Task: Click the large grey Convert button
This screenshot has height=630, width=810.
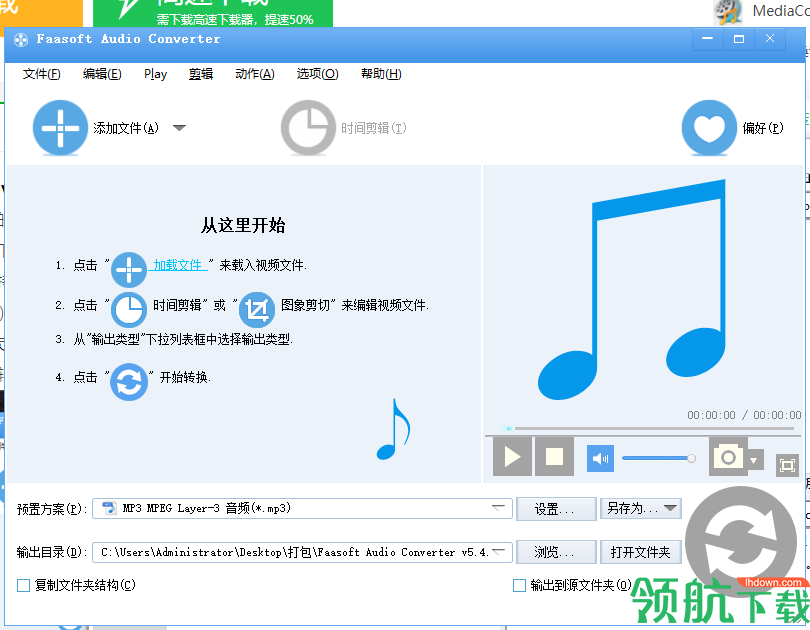Action: point(741,541)
